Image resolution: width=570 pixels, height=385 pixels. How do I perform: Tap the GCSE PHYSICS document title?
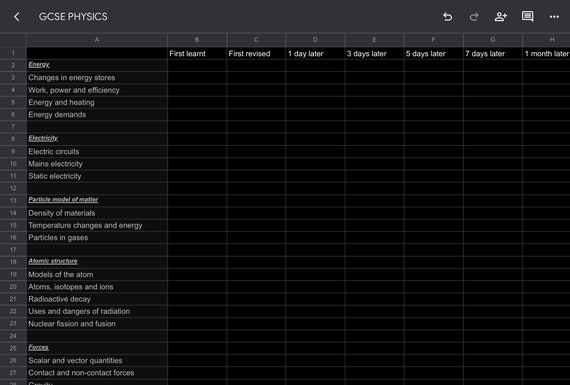[73, 17]
